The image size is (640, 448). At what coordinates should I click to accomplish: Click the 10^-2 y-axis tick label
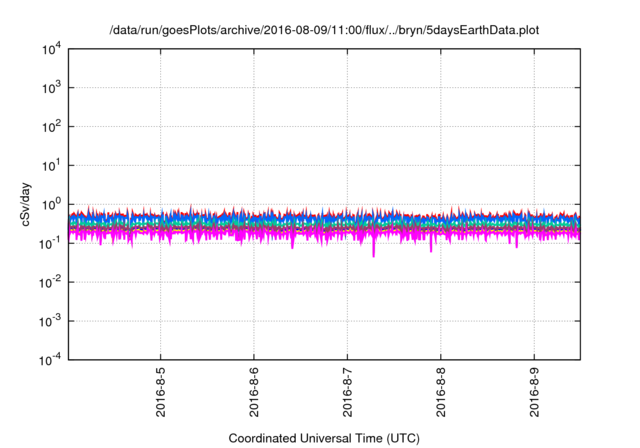click(50, 282)
